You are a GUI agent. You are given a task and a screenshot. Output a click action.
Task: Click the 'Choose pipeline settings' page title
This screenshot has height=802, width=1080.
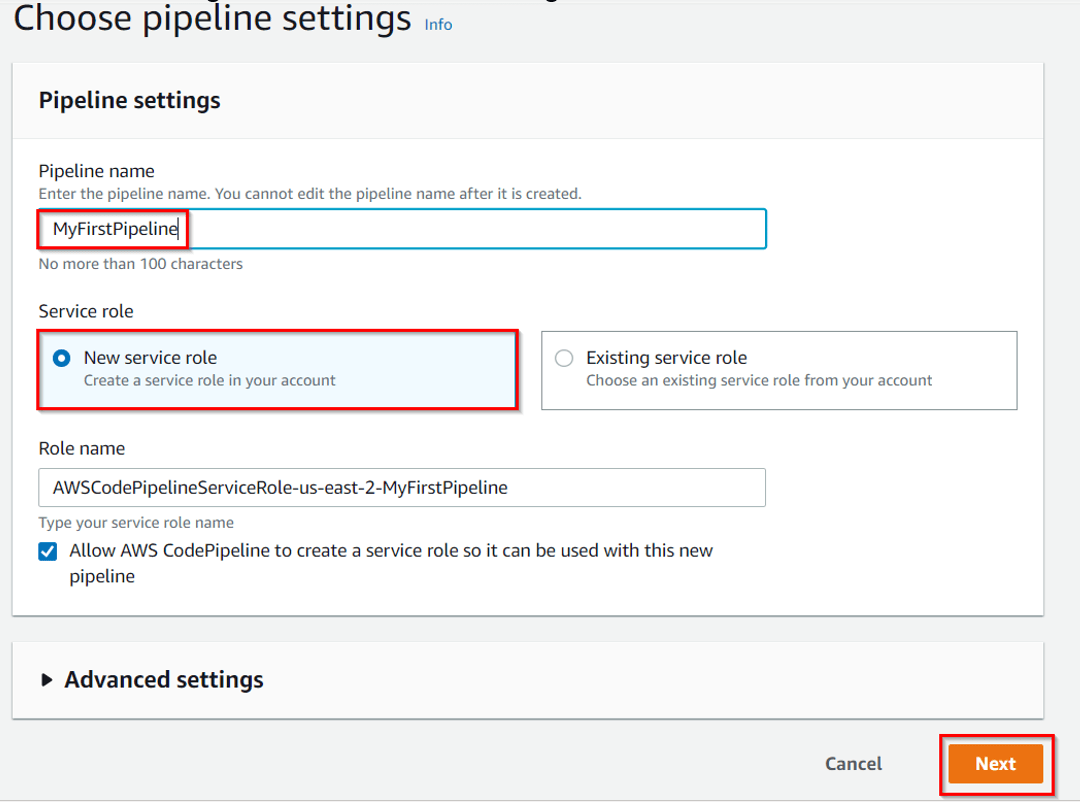tap(212, 19)
